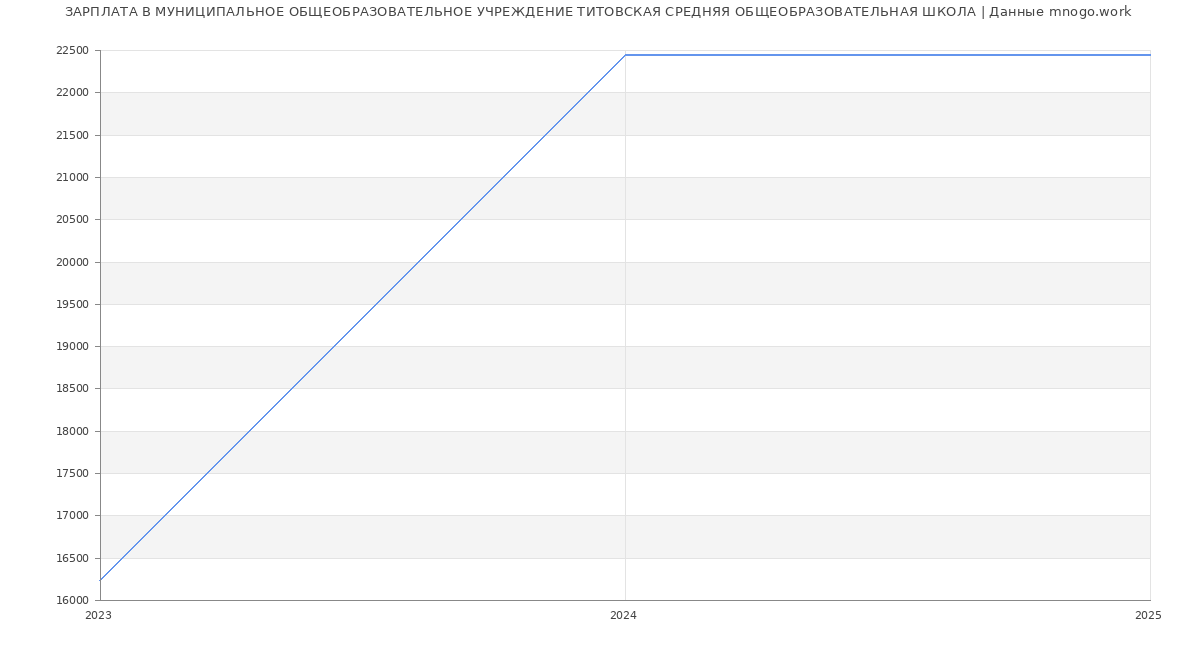
Task: Select the 18500 y-axis label
Action: point(72,389)
